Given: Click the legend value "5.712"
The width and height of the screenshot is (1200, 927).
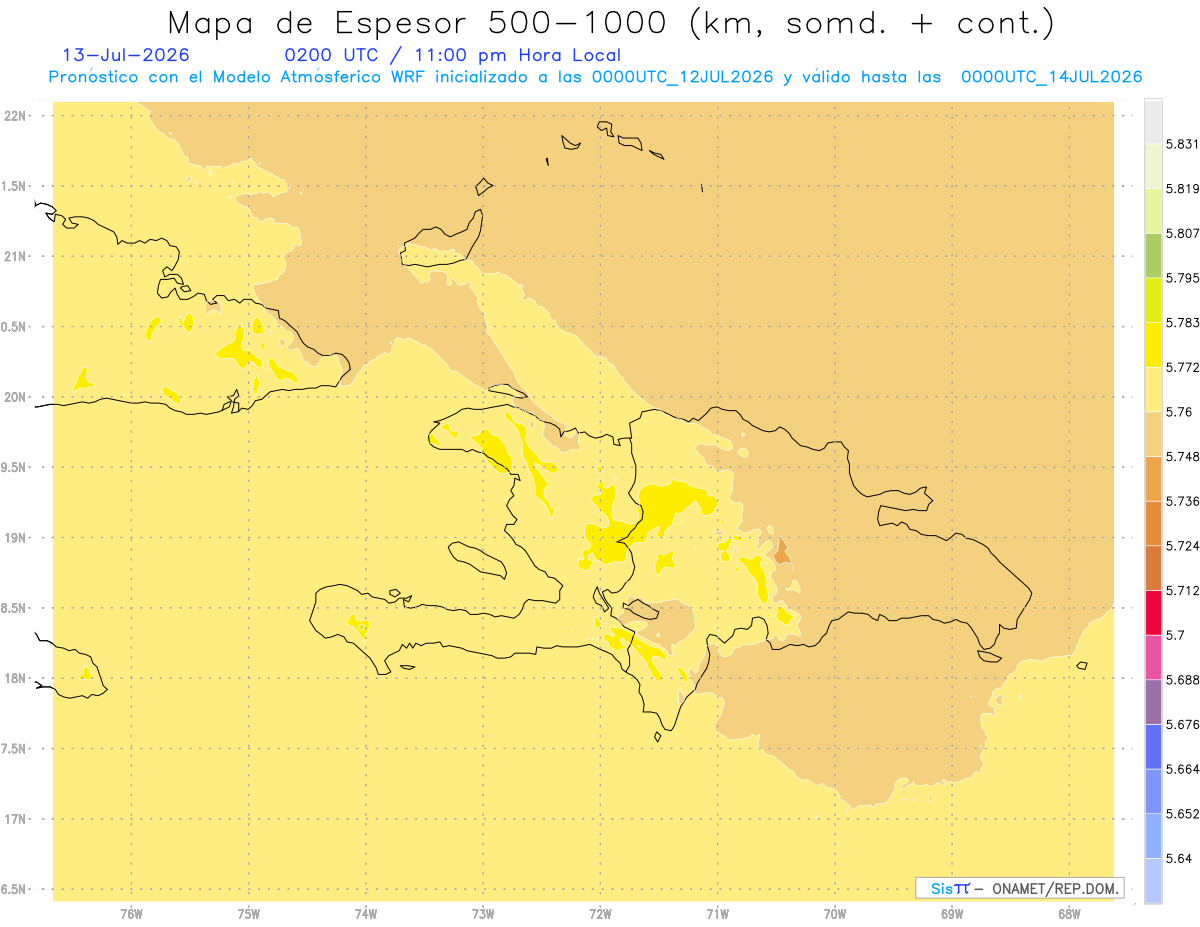Looking at the screenshot, I should 1182,590.
